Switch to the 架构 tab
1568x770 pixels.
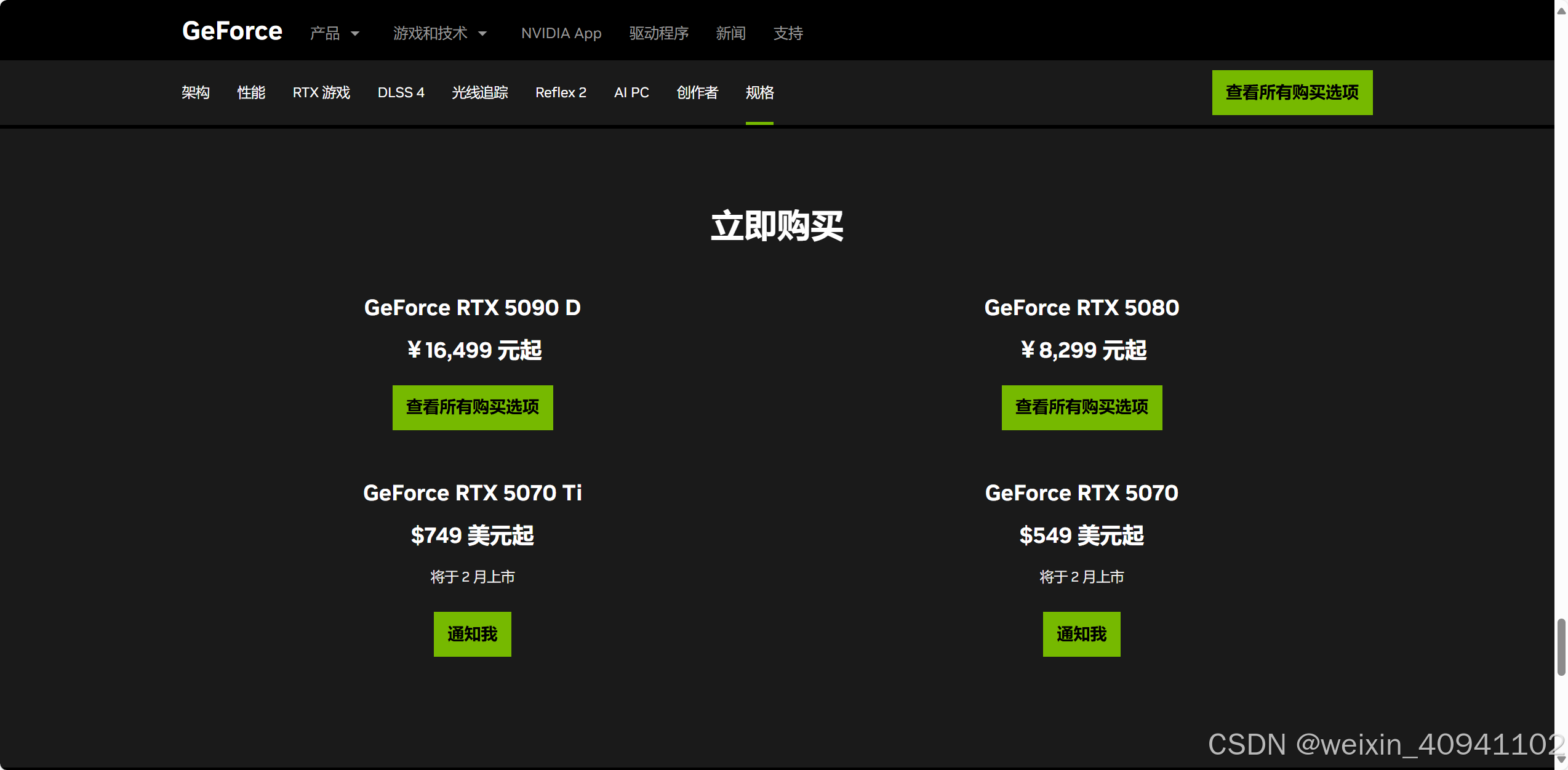pyautogui.click(x=196, y=92)
